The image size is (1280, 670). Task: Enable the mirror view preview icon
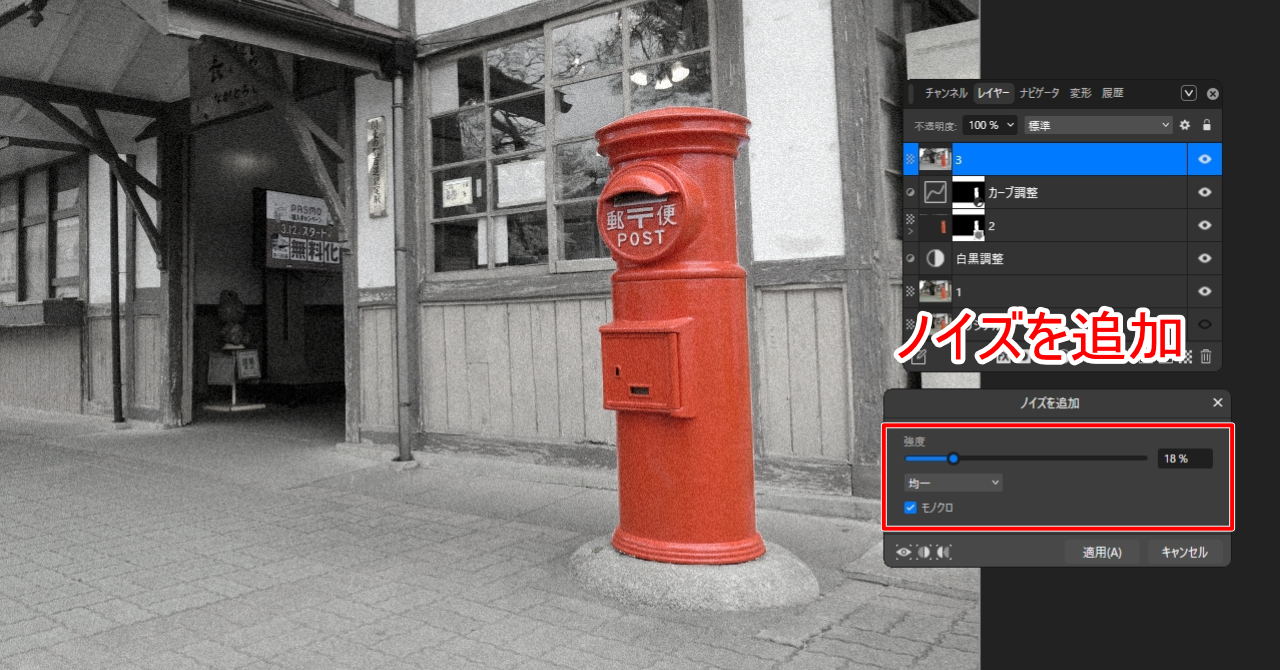945,552
